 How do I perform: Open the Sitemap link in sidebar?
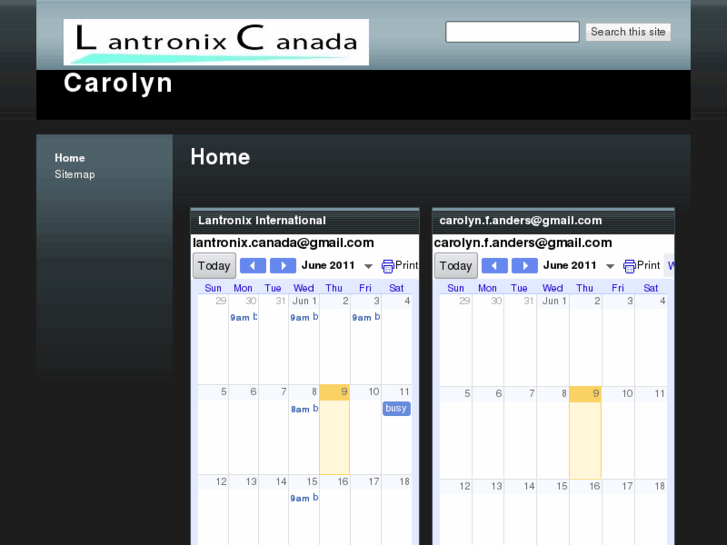coord(75,174)
